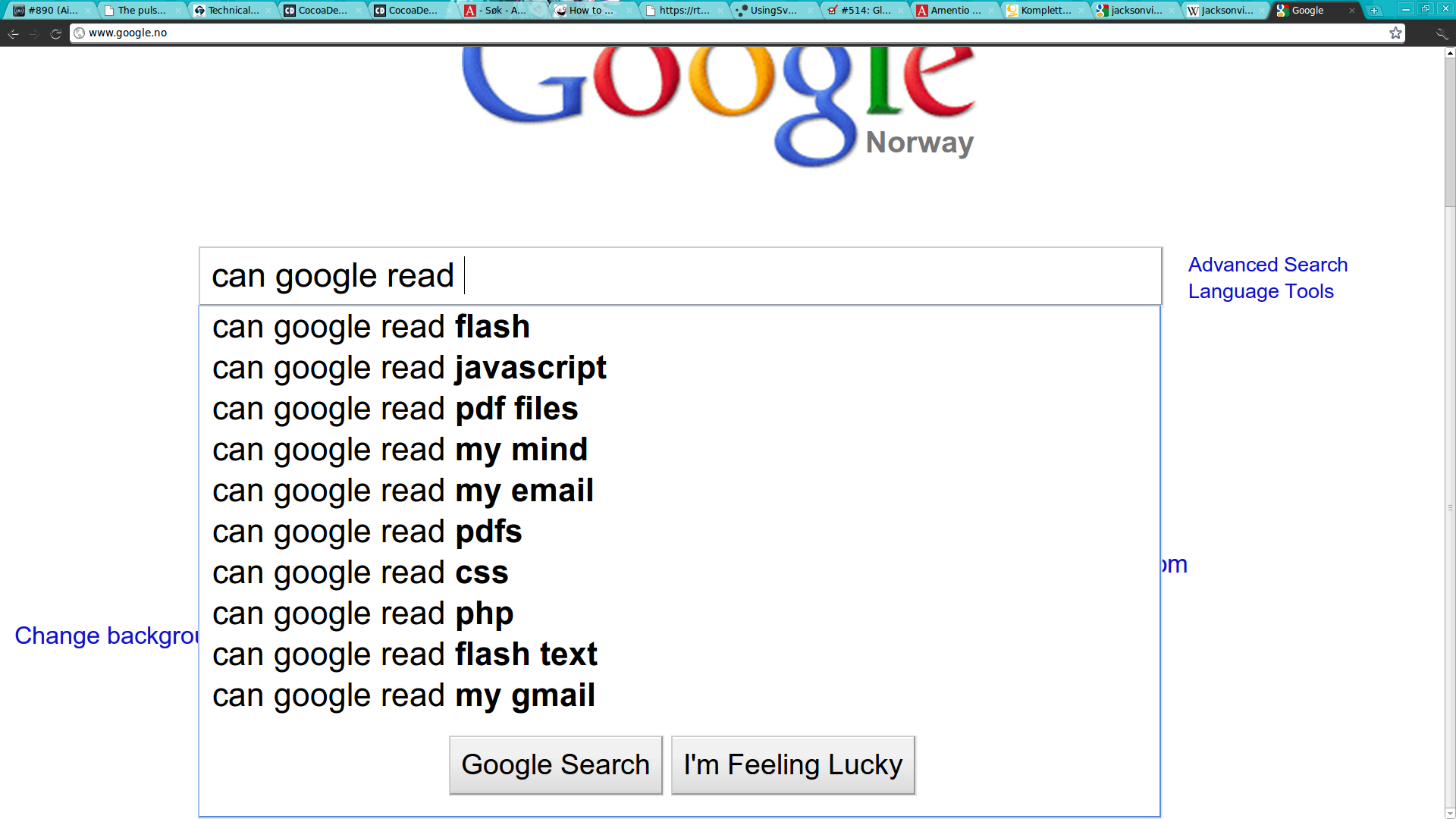Click the Google Search button
The image size is (1456, 819).
tap(556, 765)
